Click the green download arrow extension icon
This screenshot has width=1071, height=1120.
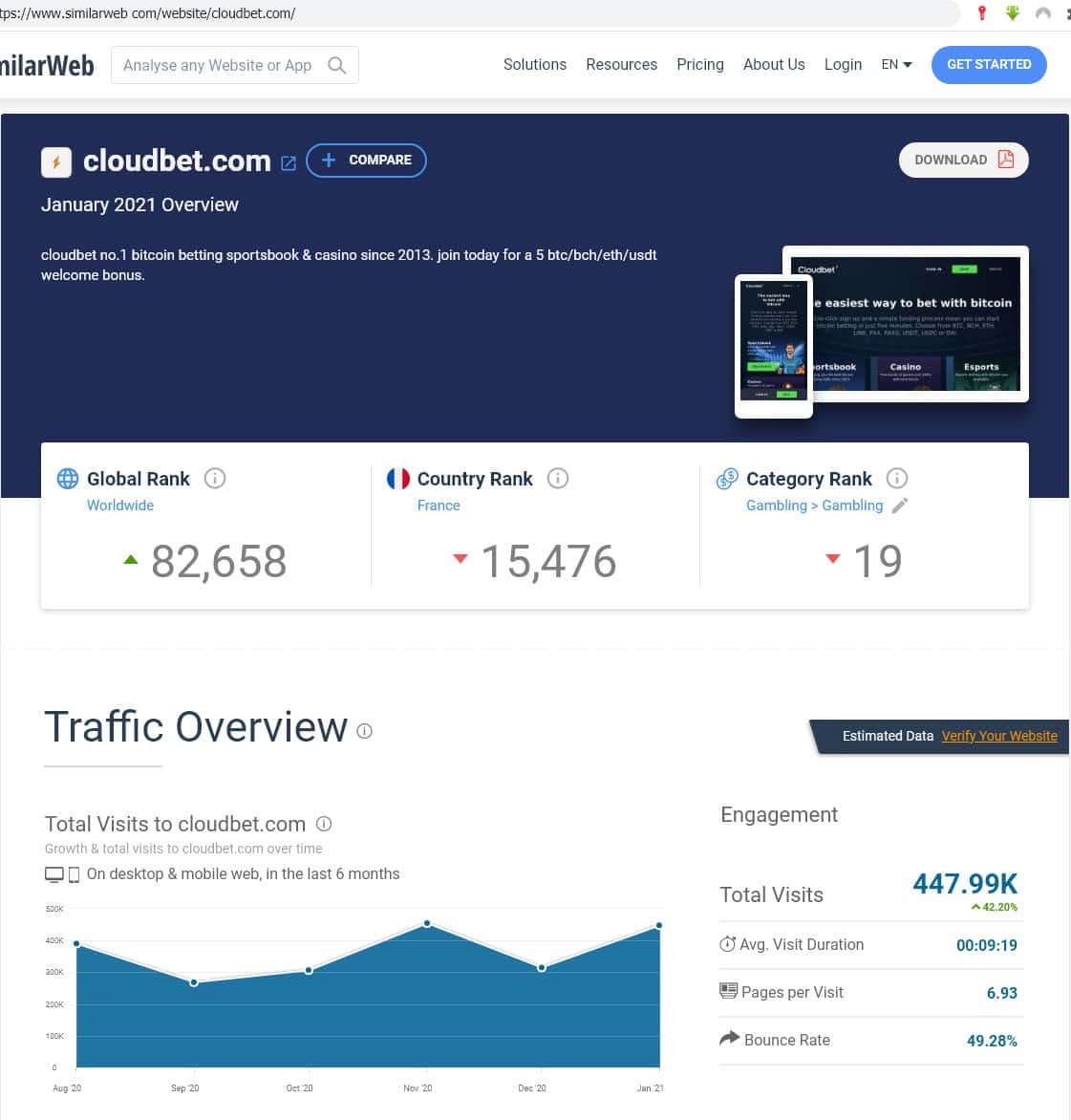pyautogui.click(x=1013, y=12)
